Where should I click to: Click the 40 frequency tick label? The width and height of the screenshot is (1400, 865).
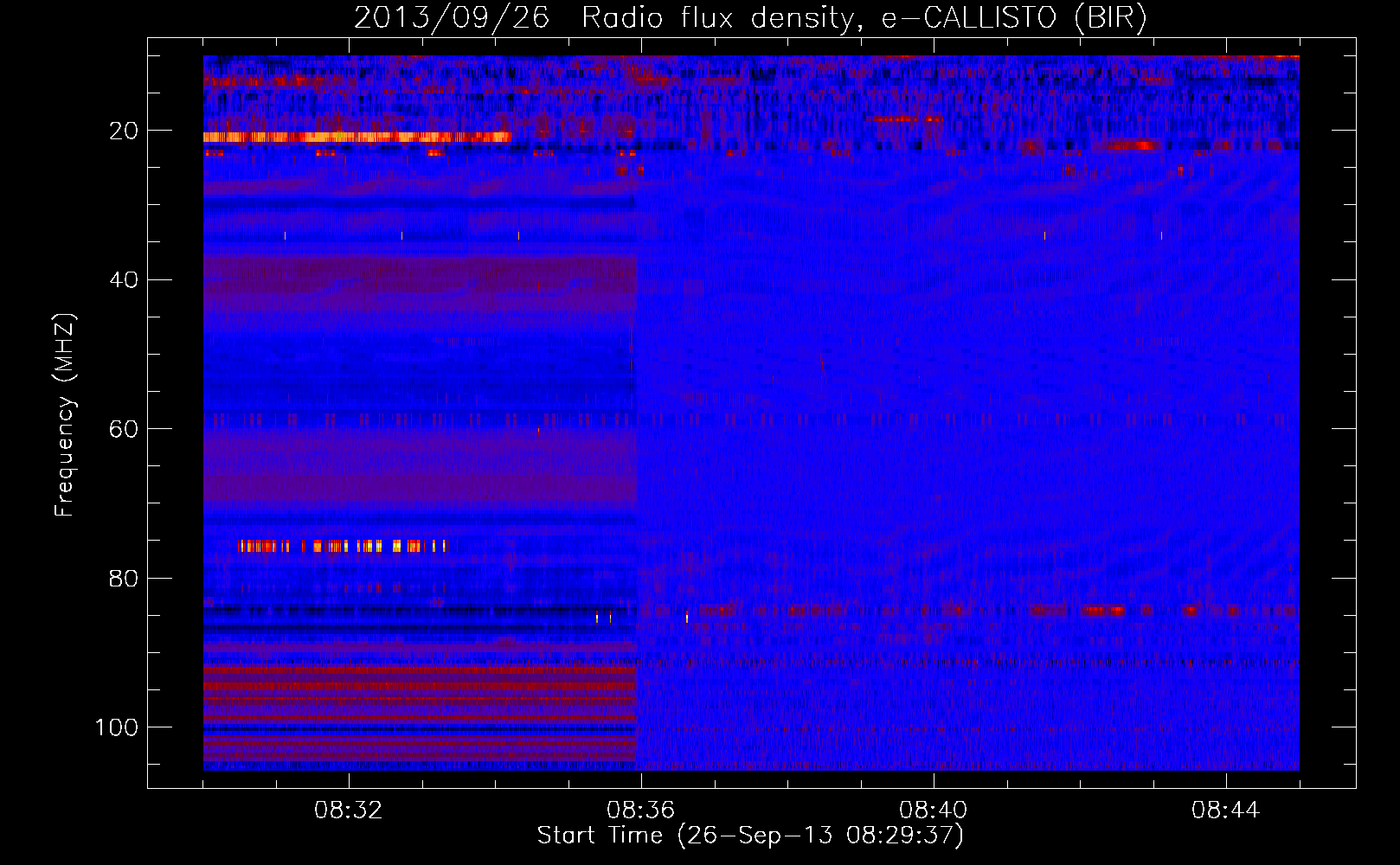coord(124,279)
